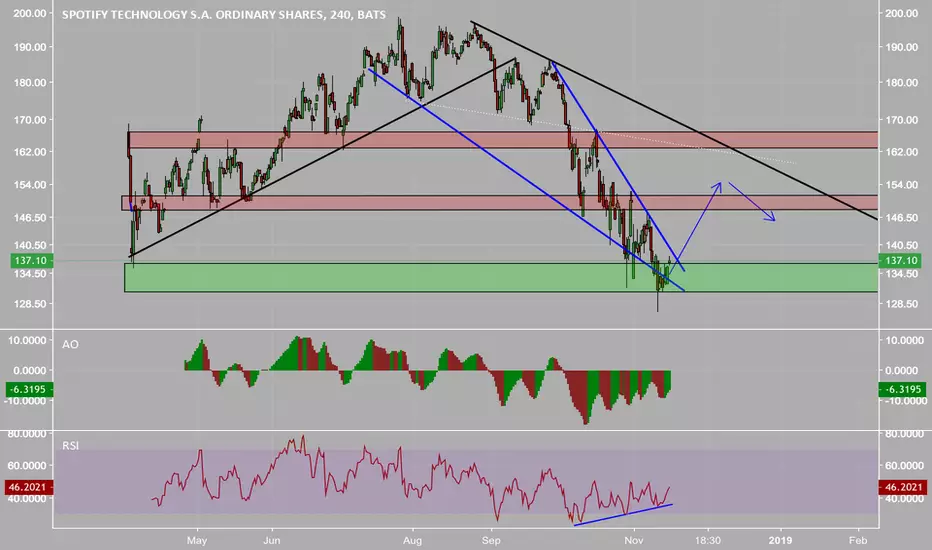Image resolution: width=932 pixels, height=550 pixels.
Task: Click the 18:30 label on the time axis
Action: click(x=708, y=540)
